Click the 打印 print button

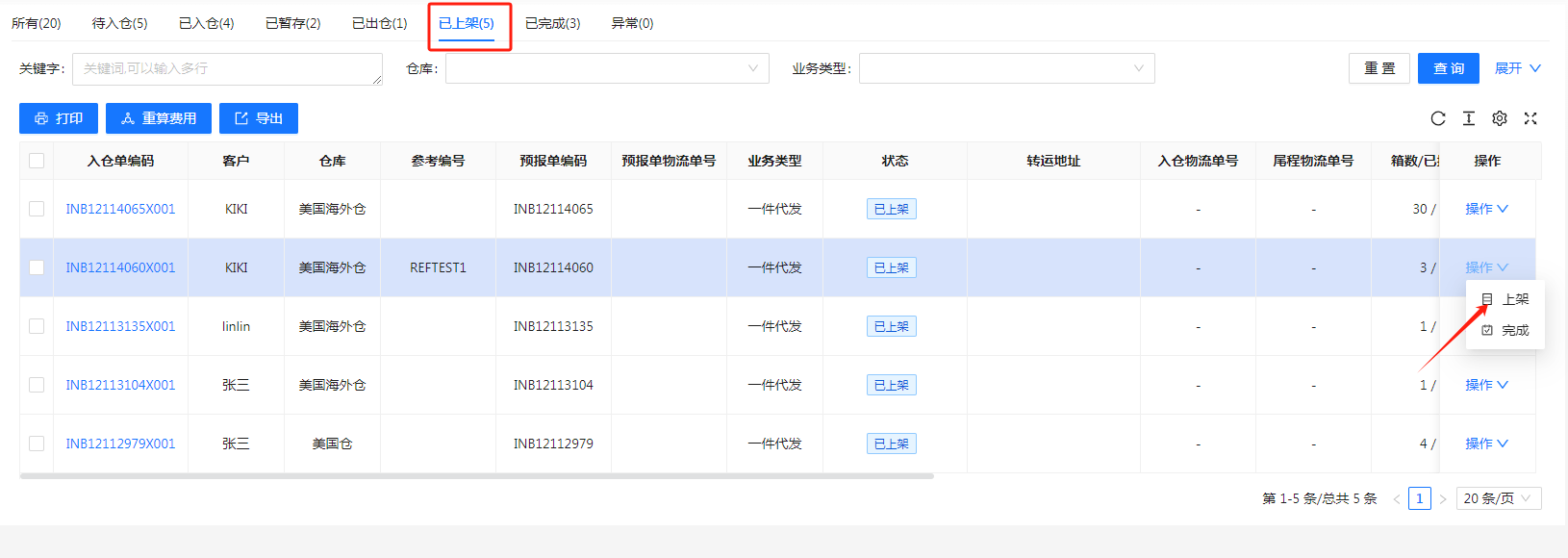click(59, 118)
